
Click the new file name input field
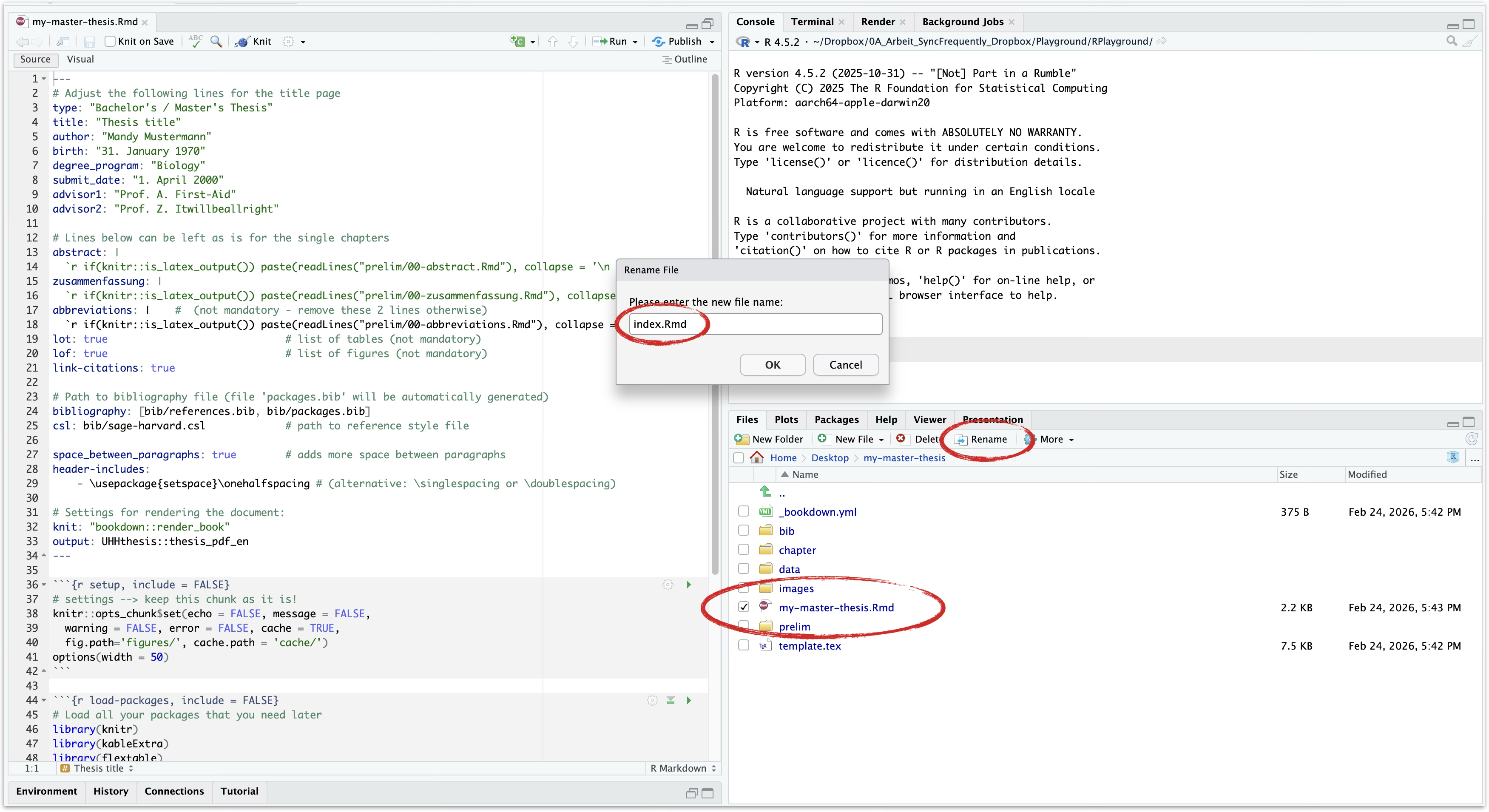click(751, 324)
